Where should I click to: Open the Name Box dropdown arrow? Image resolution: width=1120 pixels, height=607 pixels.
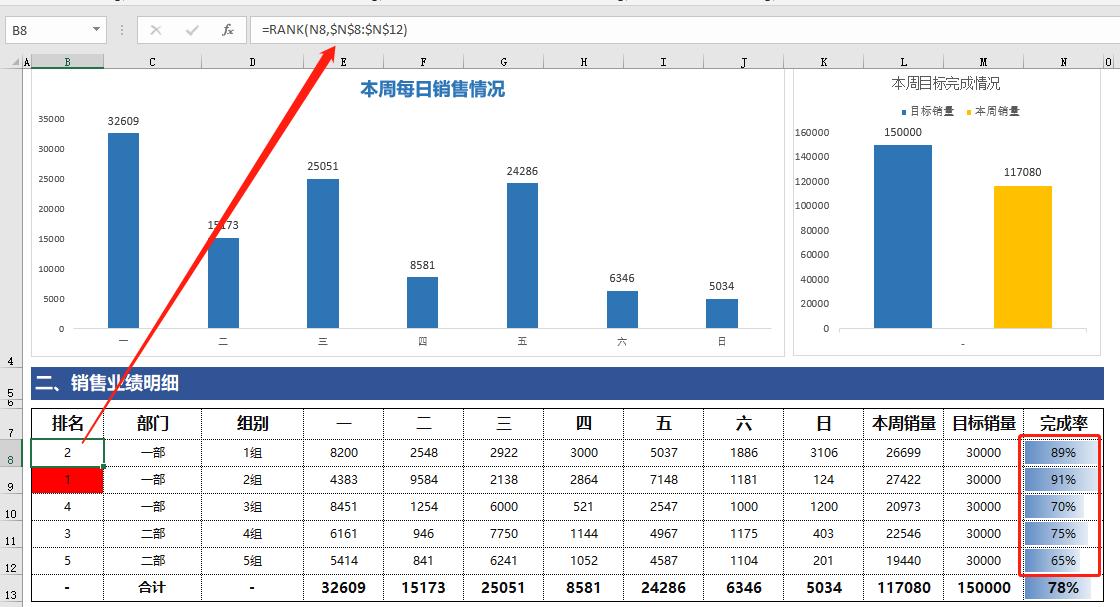[x=96, y=30]
